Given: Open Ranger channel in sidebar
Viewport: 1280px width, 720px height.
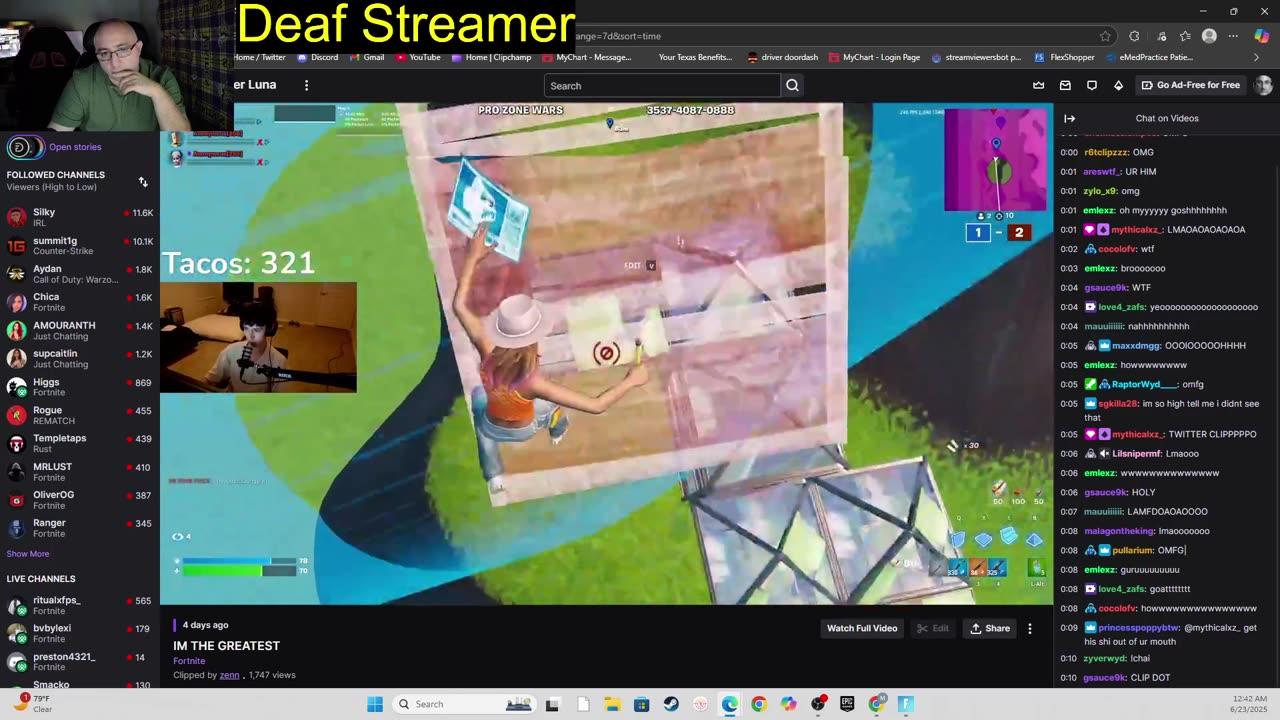Looking at the screenshot, I should [x=80, y=528].
